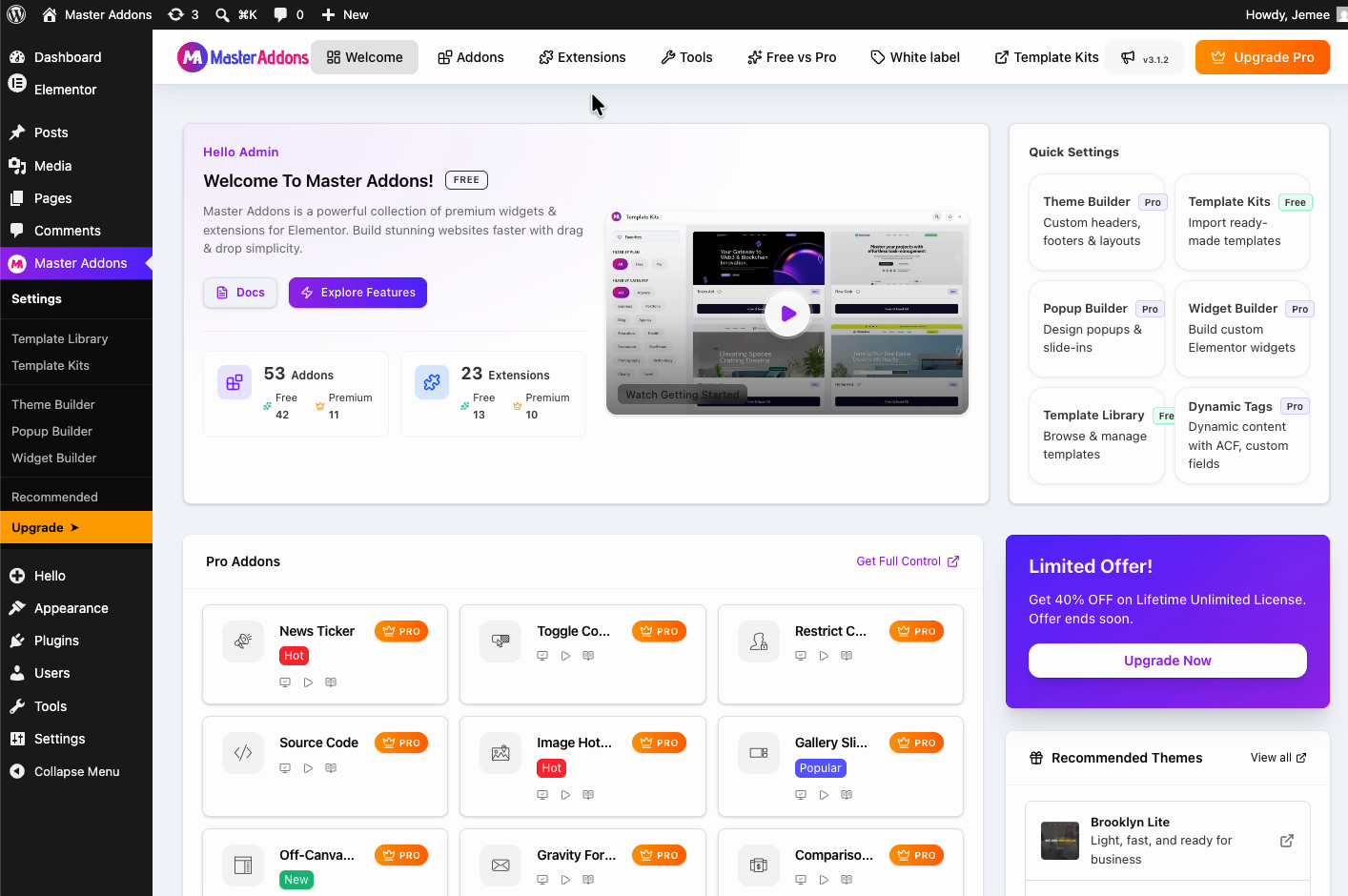Click the Image Hotspot addon icon

[x=500, y=753]
